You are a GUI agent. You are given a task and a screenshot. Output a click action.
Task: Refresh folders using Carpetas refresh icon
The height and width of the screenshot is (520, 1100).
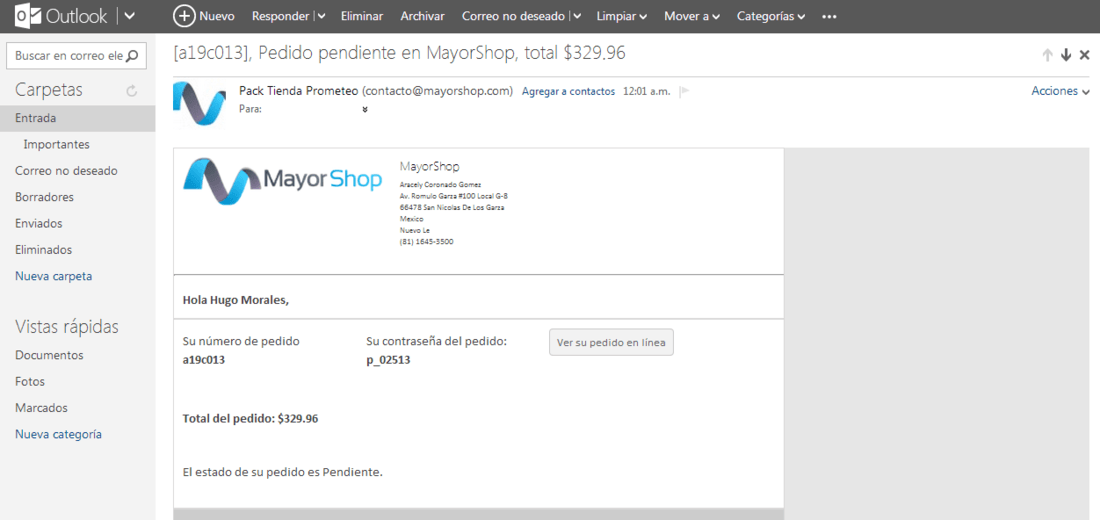131,91
